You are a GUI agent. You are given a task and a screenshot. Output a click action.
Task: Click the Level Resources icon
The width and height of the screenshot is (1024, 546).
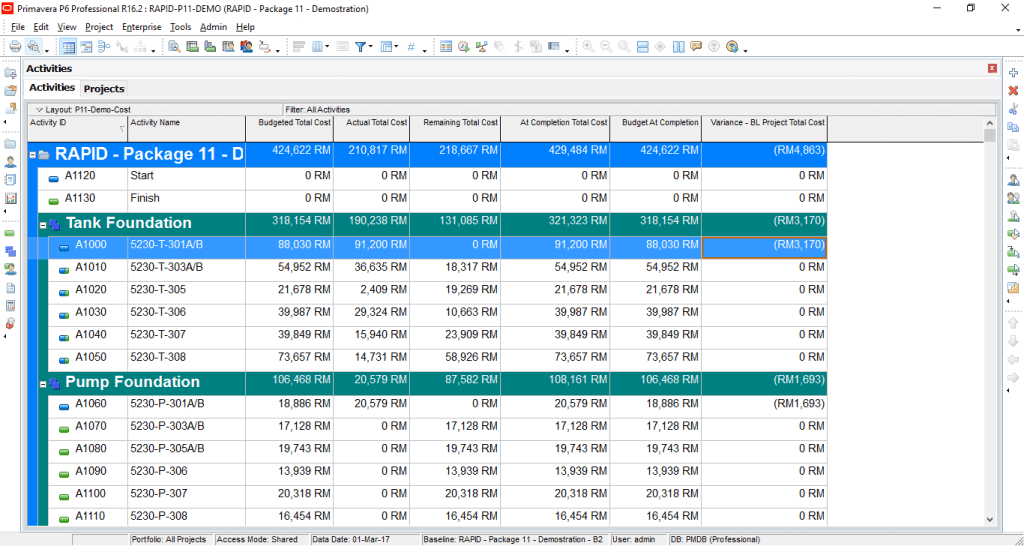click(482, 46)
